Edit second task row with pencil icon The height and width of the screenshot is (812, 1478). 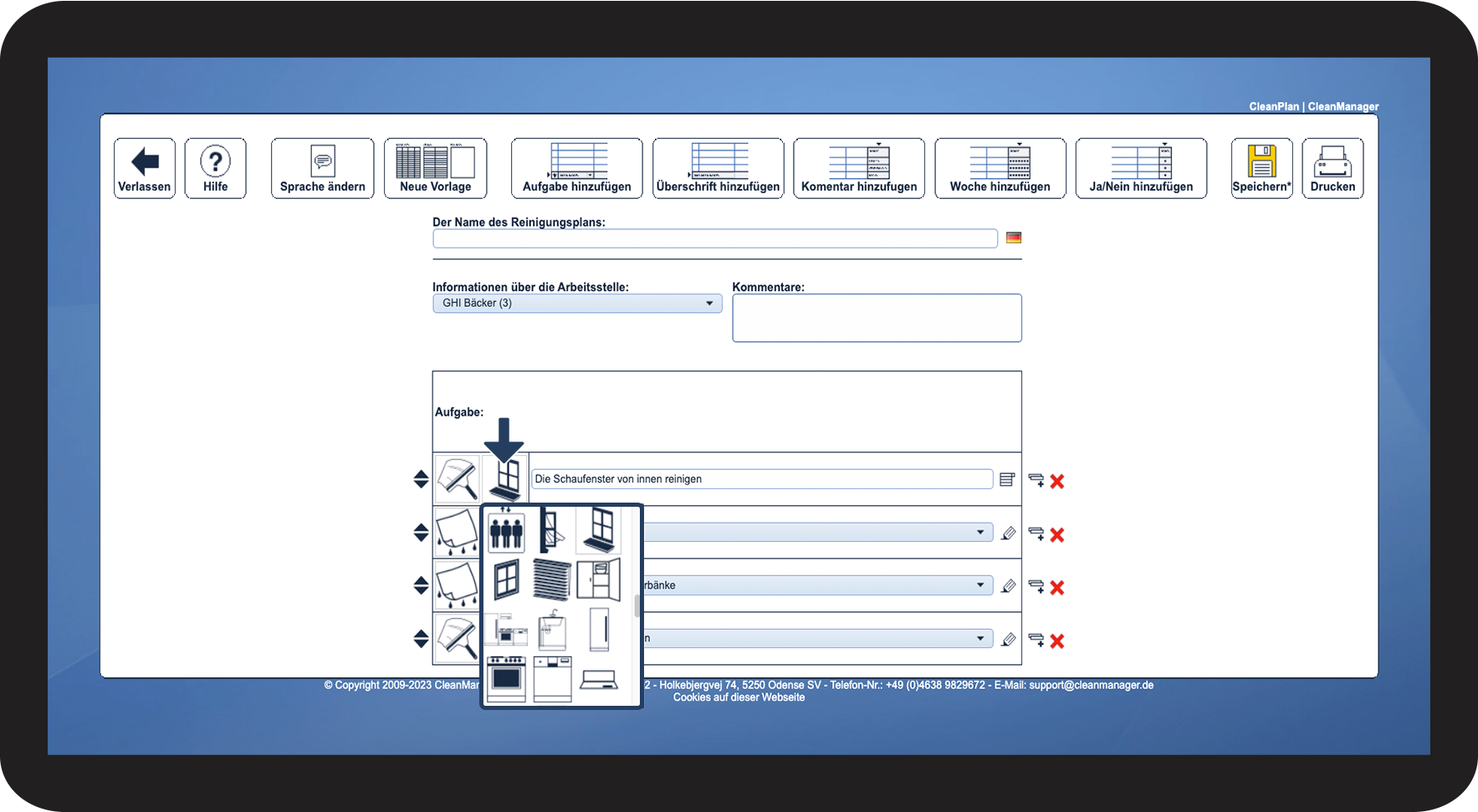(1008, 534)
